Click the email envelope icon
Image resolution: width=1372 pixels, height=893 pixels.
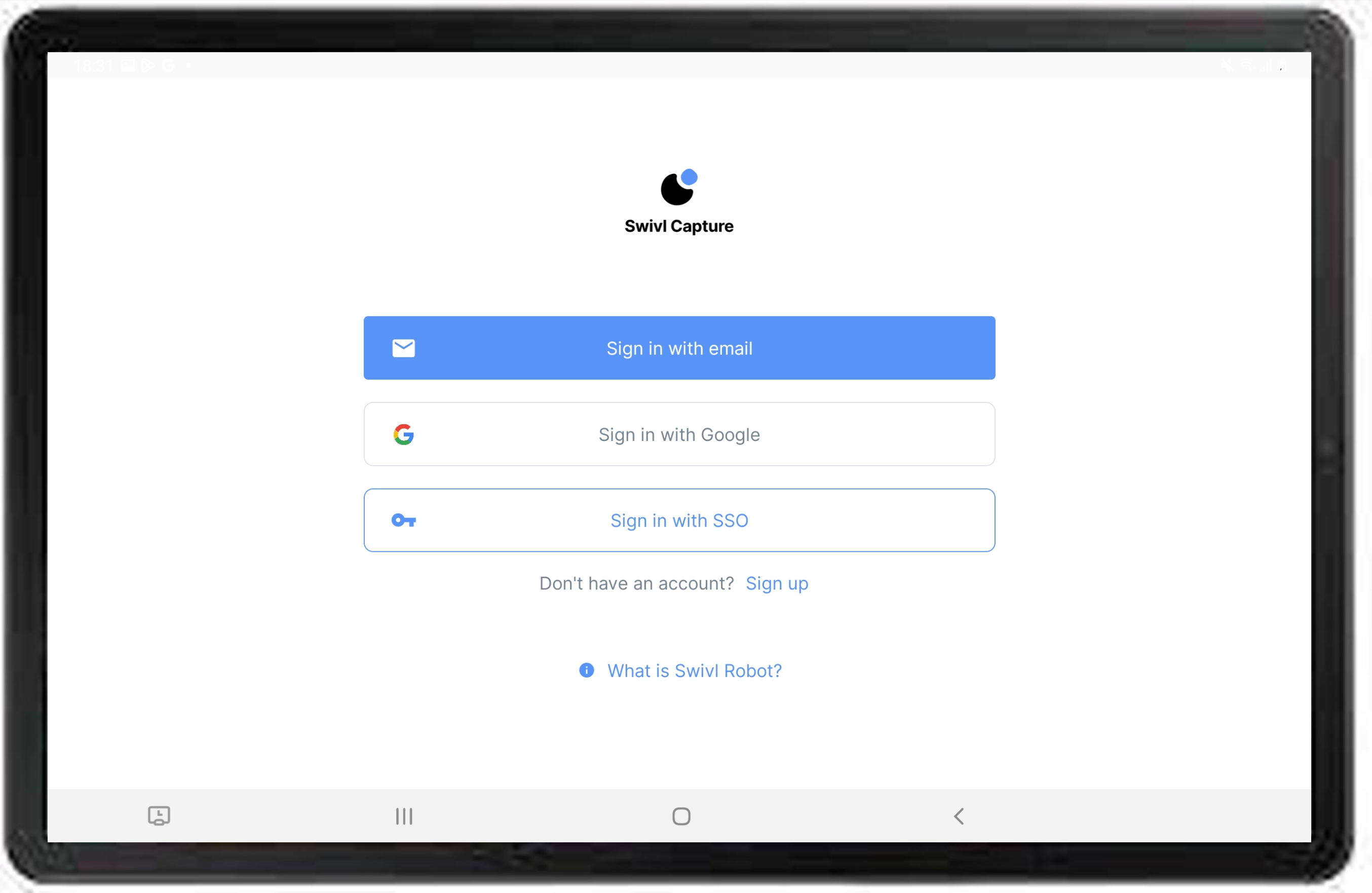[403, 347]
